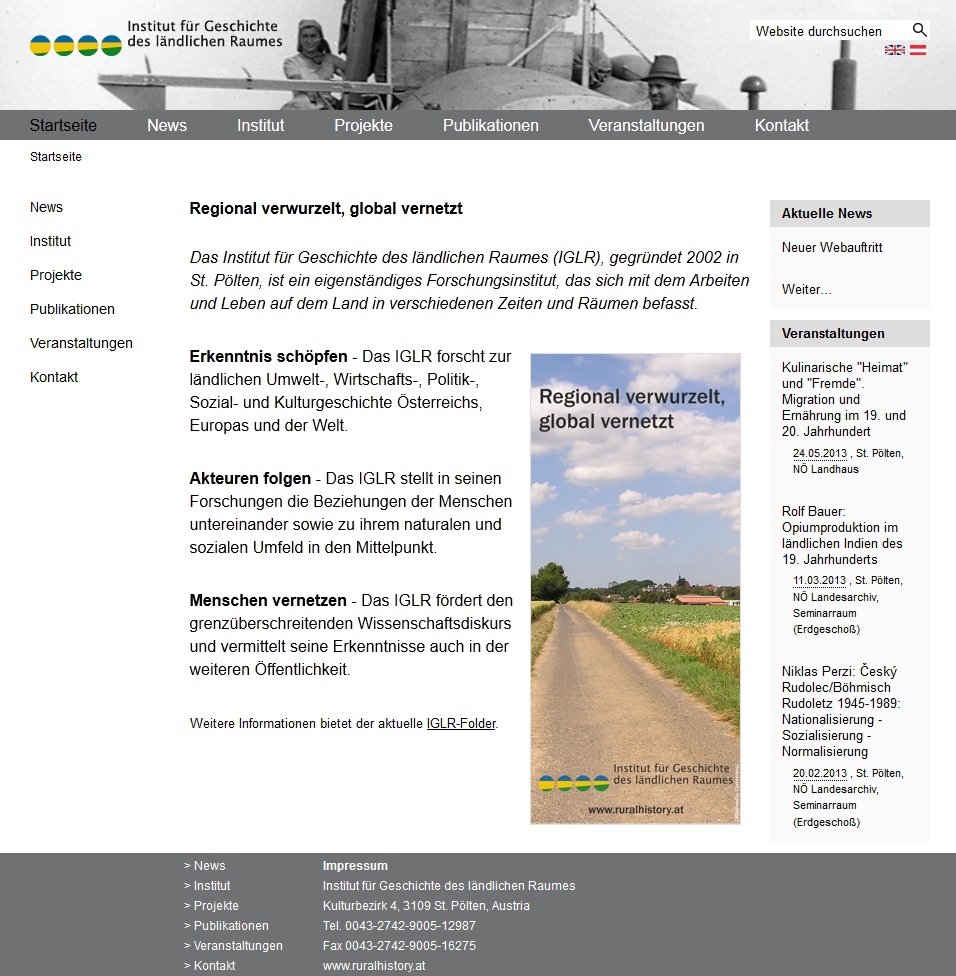
Task: Go to Projekte in the top navigation
Action: [363, 125]
